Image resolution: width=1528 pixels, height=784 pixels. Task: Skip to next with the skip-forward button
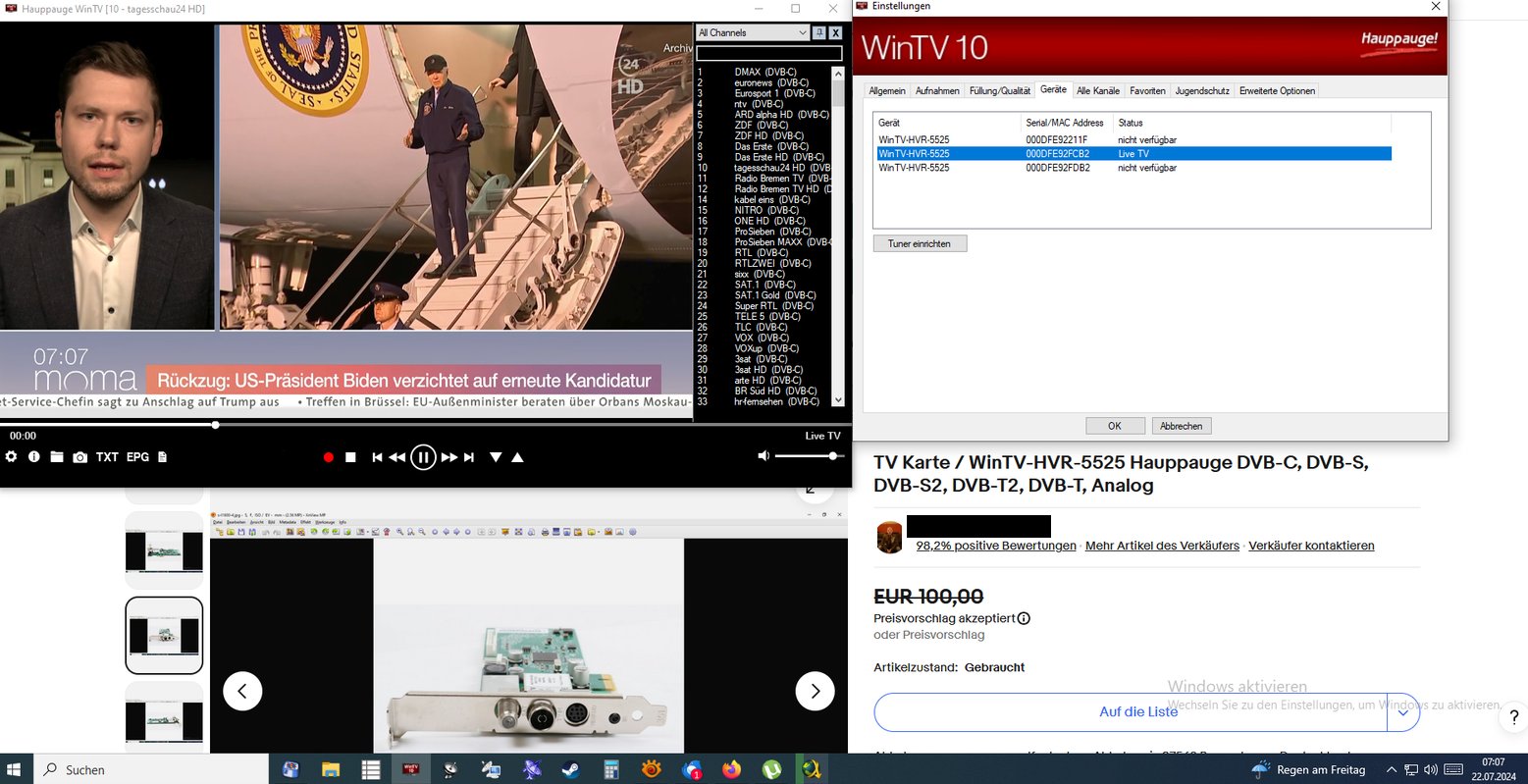pyautogui.click(x=469, y=457)
